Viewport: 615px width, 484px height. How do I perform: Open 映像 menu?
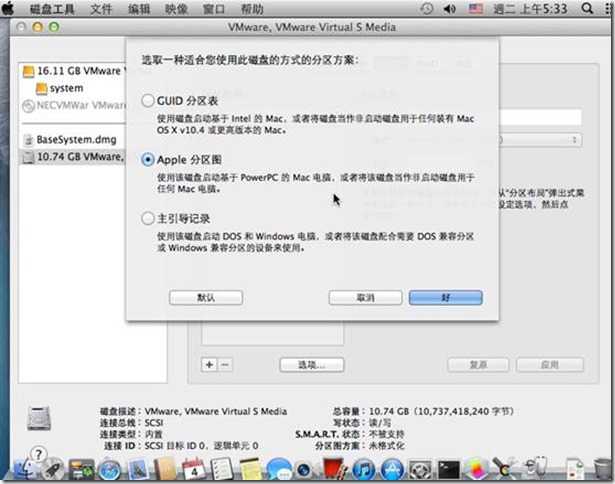176,9
